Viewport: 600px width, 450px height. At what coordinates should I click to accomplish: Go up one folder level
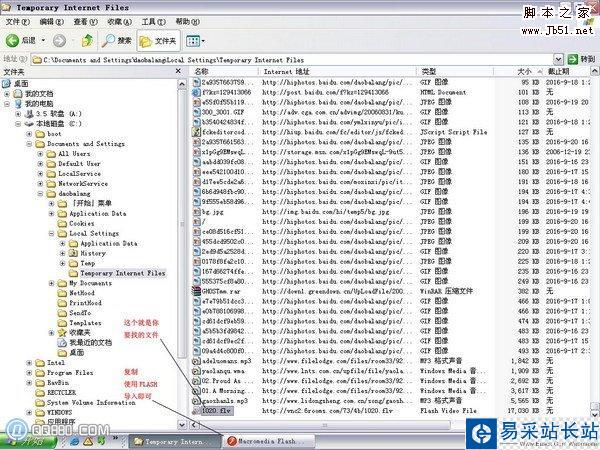coord(88,41)
